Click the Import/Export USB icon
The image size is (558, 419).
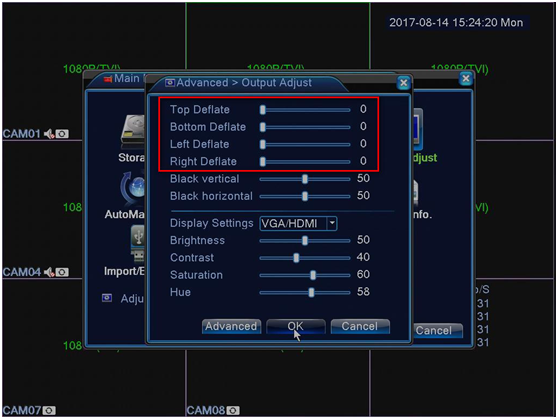click(x=138, y=244)
